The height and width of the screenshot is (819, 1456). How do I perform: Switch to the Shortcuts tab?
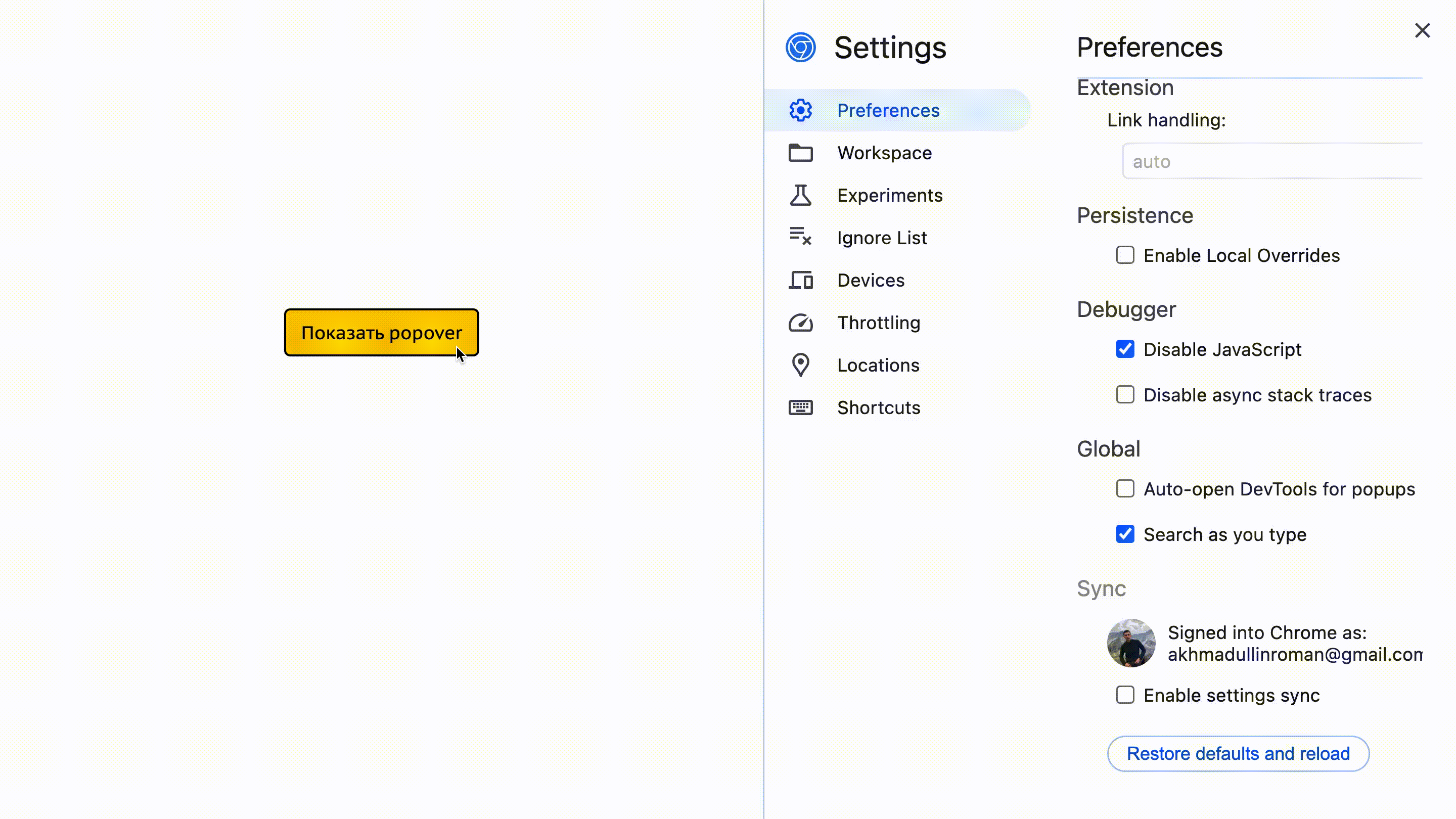[878, 407]
